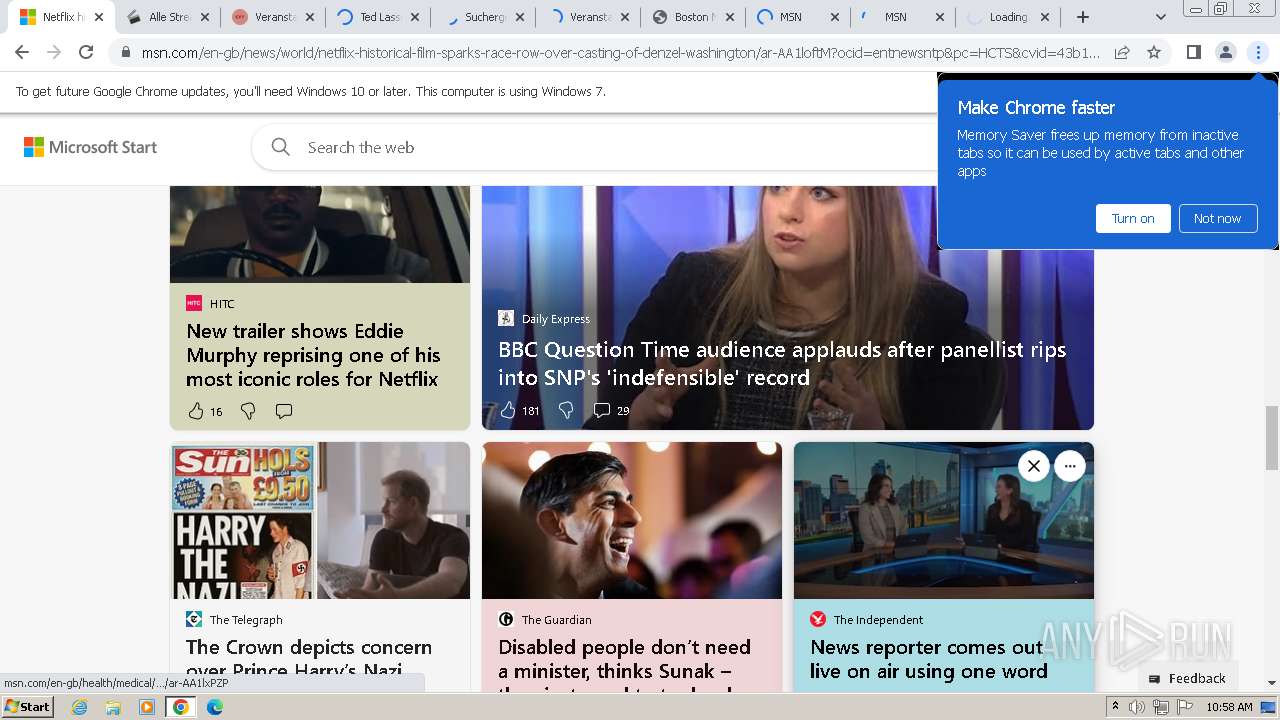Open the BBC Question Time headline

coord(782,363)
